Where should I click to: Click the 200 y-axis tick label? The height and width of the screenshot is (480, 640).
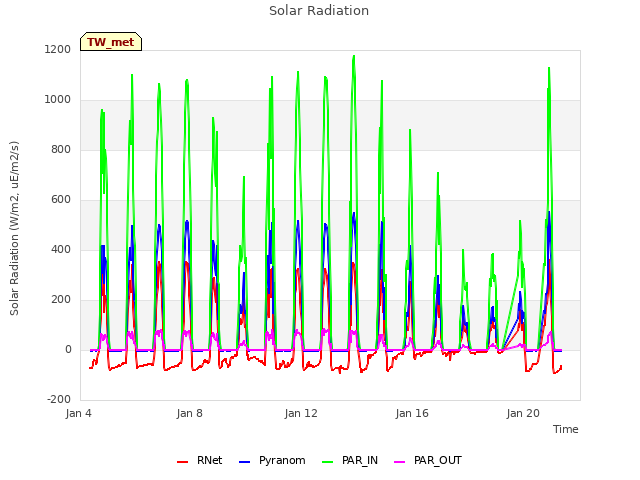coord(61,300)
